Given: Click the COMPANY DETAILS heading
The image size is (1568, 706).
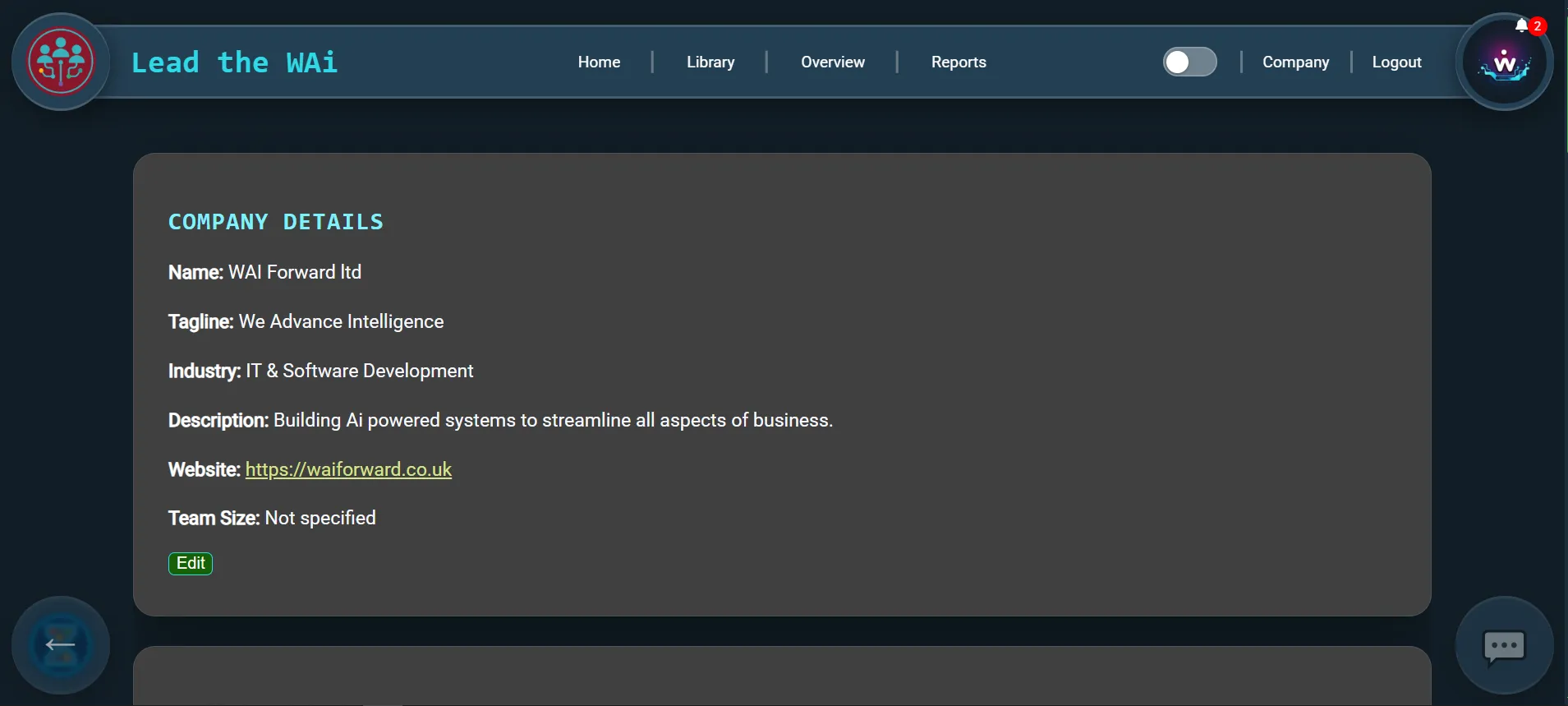Looking at the screenshot, I should (x=276, y=222).
